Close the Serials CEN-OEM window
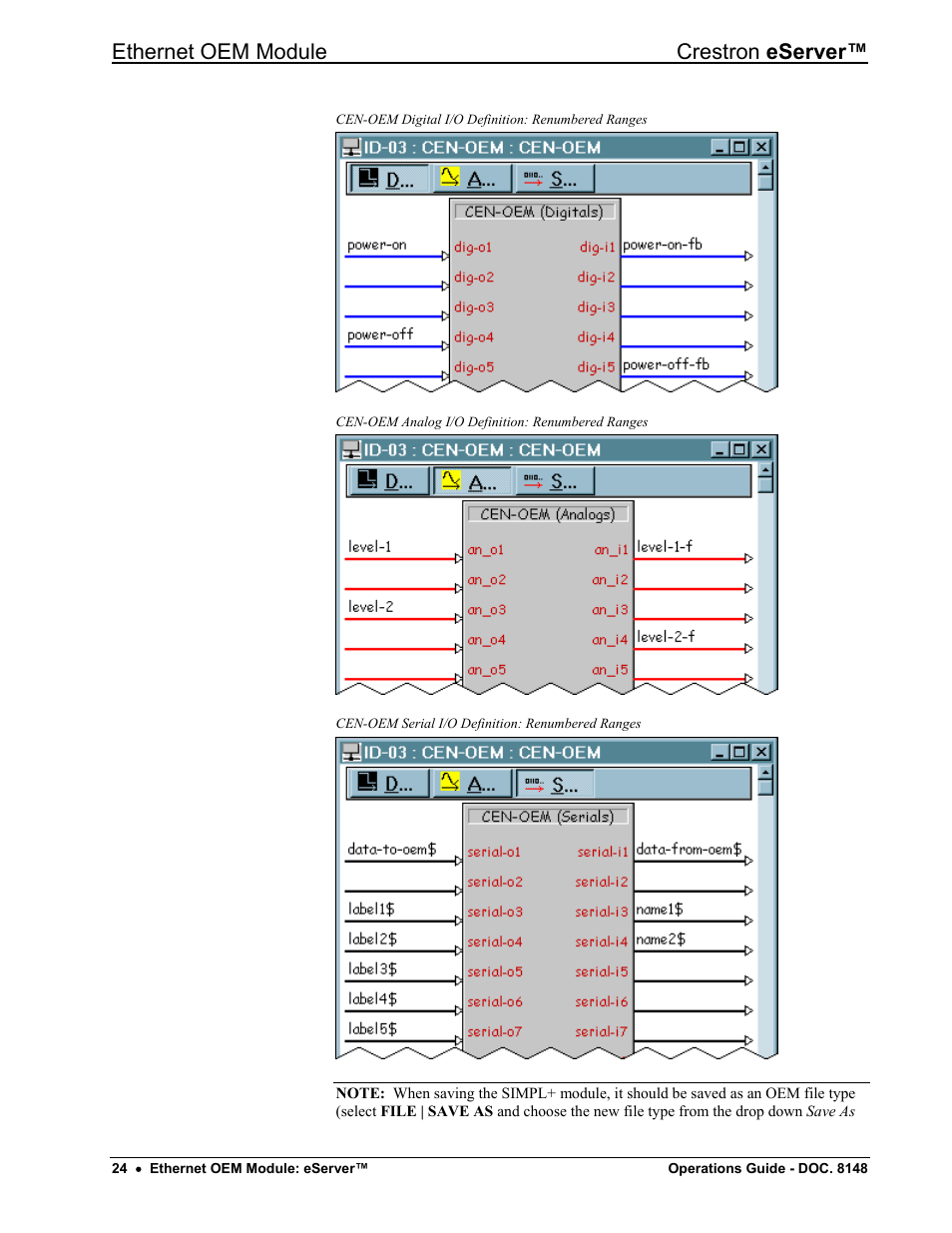 pyautogui.click(x=761, y=752)
